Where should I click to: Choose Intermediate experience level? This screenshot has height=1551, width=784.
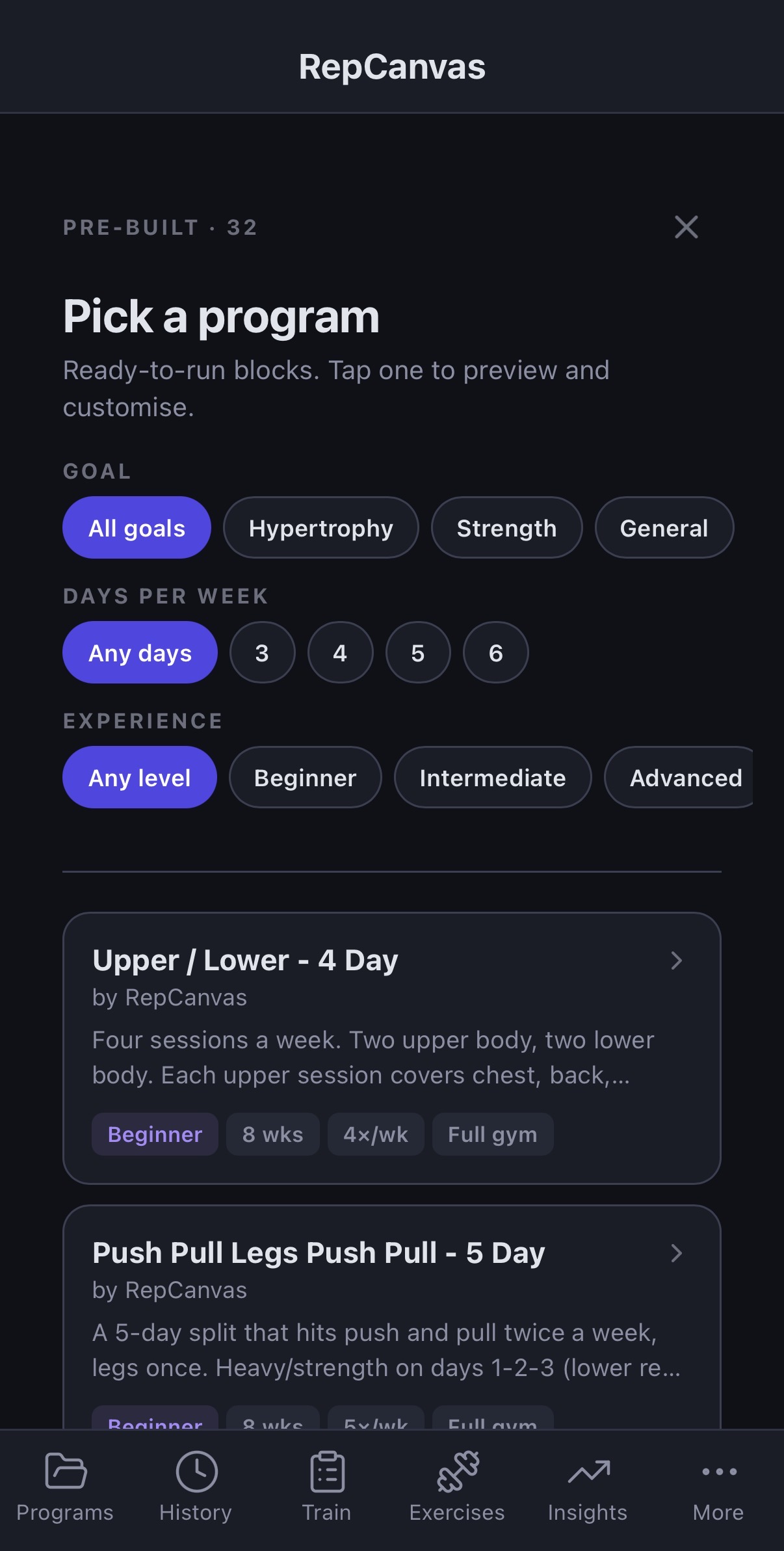point(492,777)
